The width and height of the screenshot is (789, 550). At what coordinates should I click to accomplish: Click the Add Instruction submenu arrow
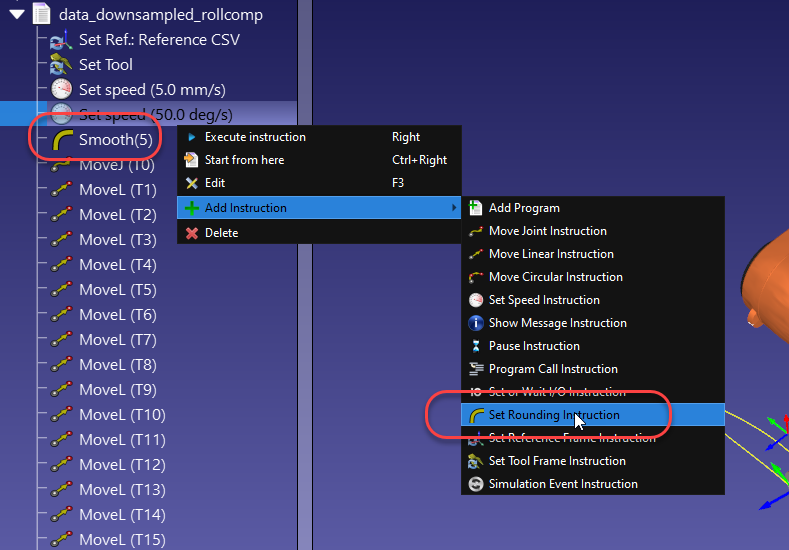(x=453, y=208)
